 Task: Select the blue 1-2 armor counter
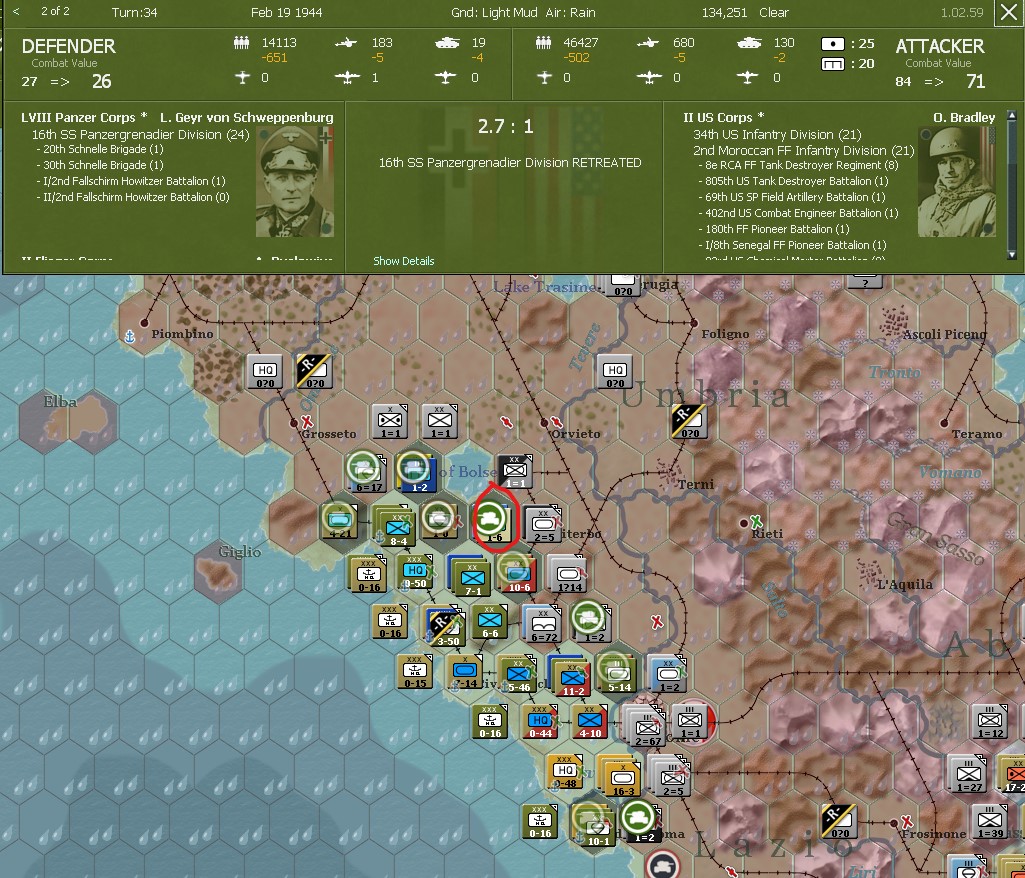[414, 471]
